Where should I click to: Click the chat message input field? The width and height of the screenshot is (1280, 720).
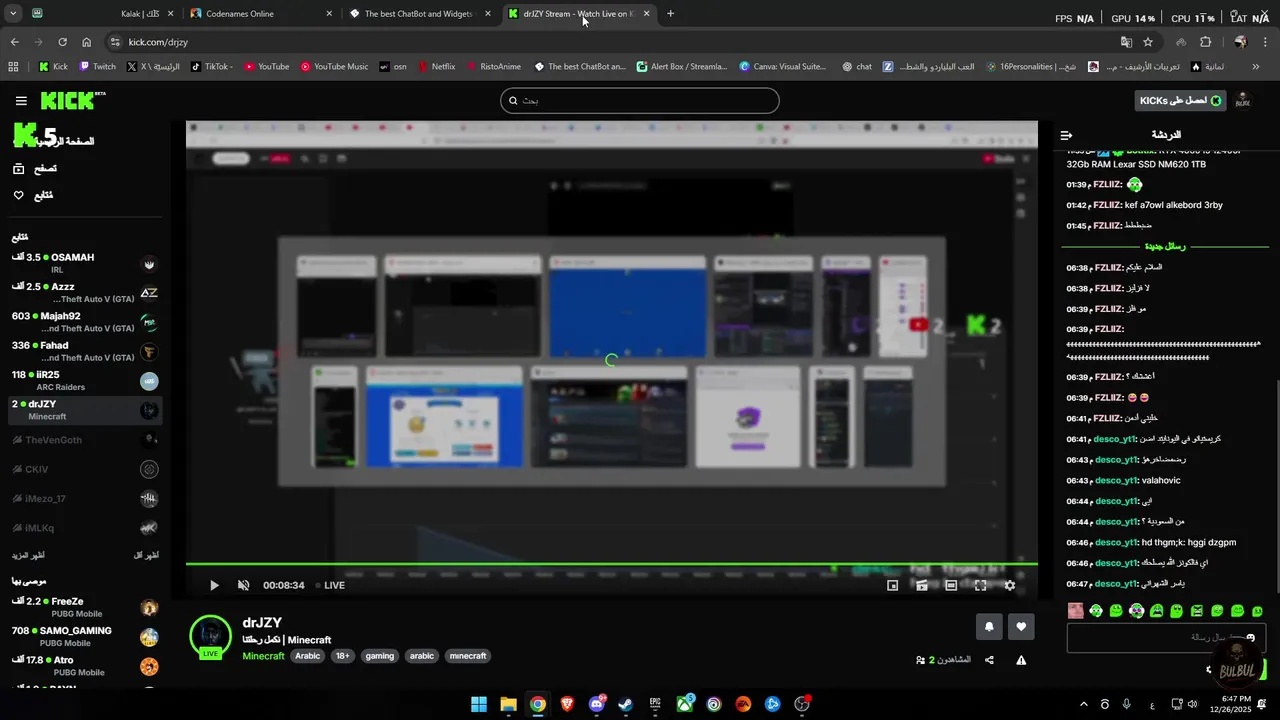tap(1166, 638)
